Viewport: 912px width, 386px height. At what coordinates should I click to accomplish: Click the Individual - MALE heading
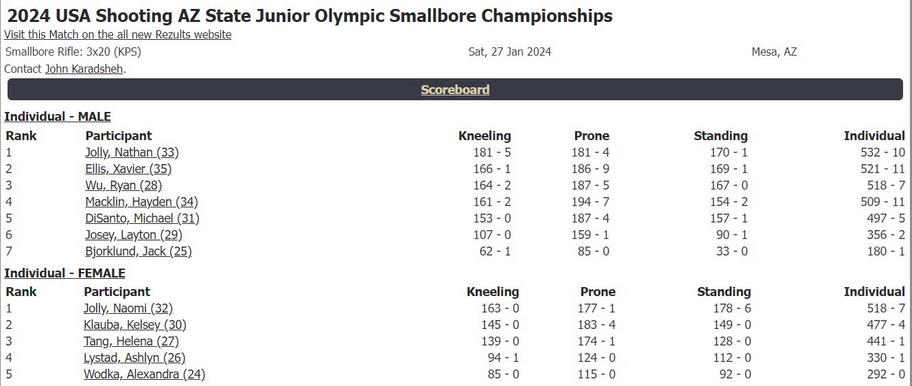point(58,117)
